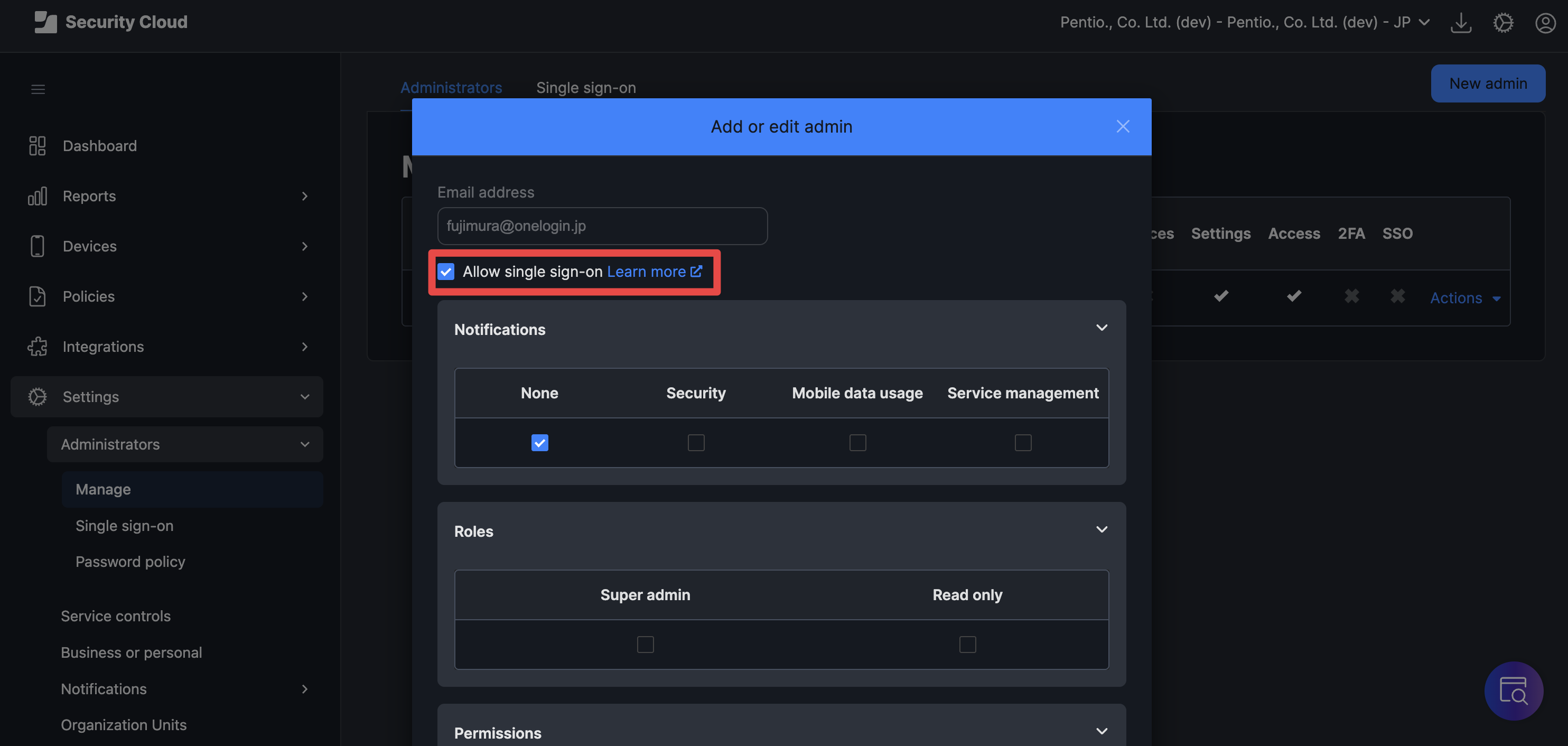Enable Mobile data usage notifications checkbox
The height and width of the screenshot is (746, 1568).
coord(857,442)
